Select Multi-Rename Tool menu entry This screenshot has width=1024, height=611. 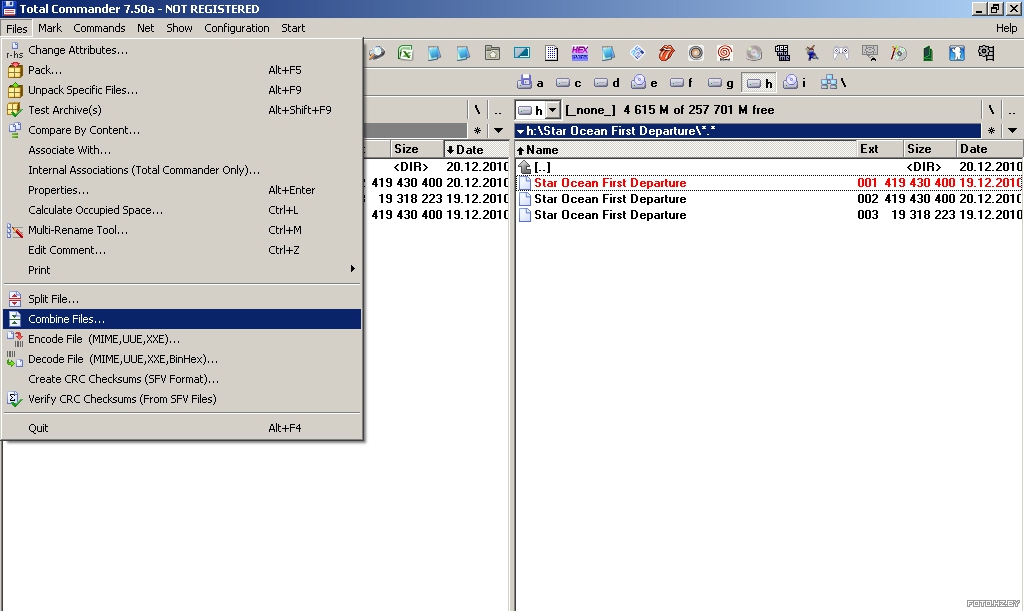(x=182, y=230)
